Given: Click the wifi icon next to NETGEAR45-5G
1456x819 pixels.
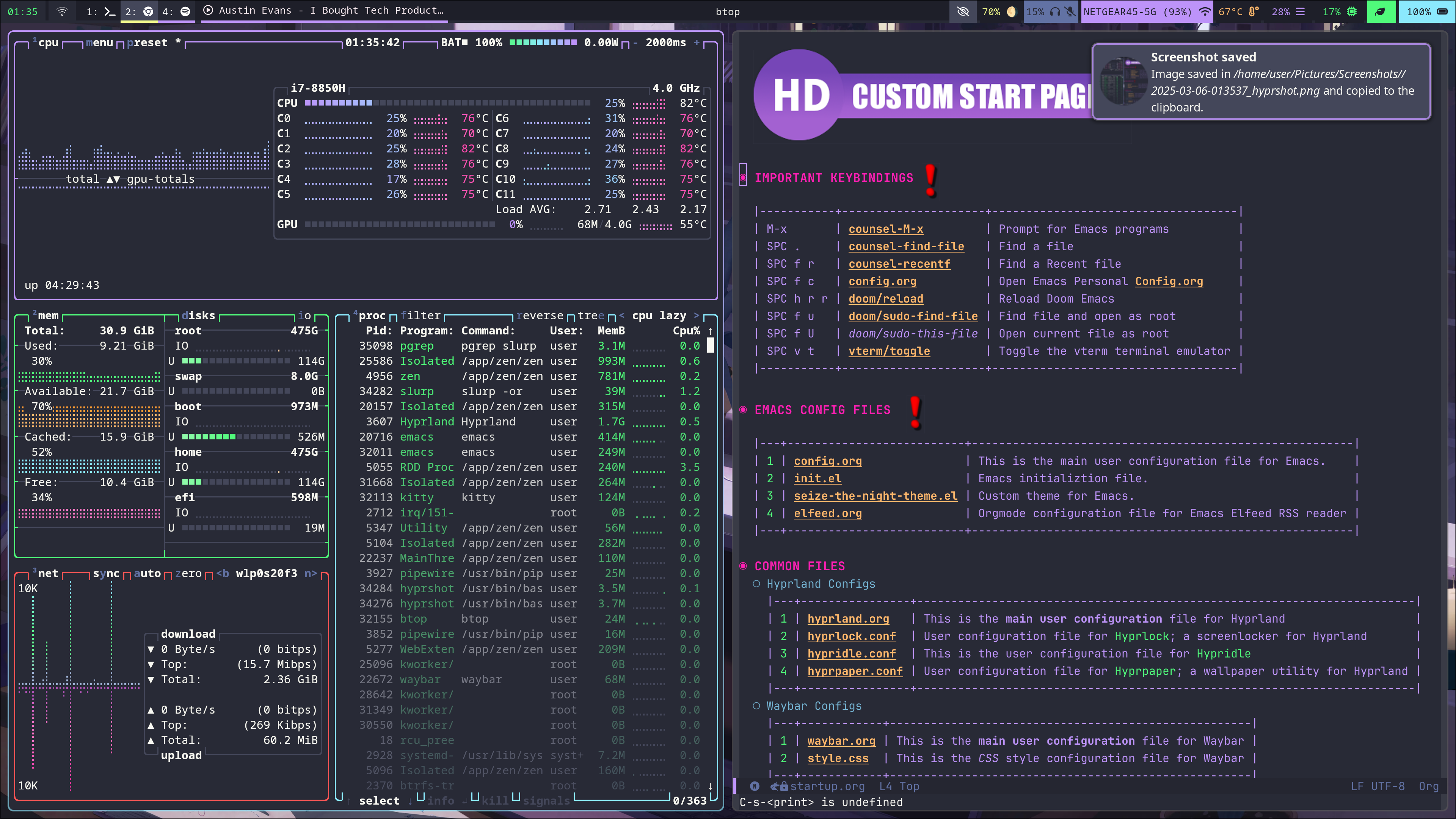Looking at the screenshot, I should tap(1205, 11).
